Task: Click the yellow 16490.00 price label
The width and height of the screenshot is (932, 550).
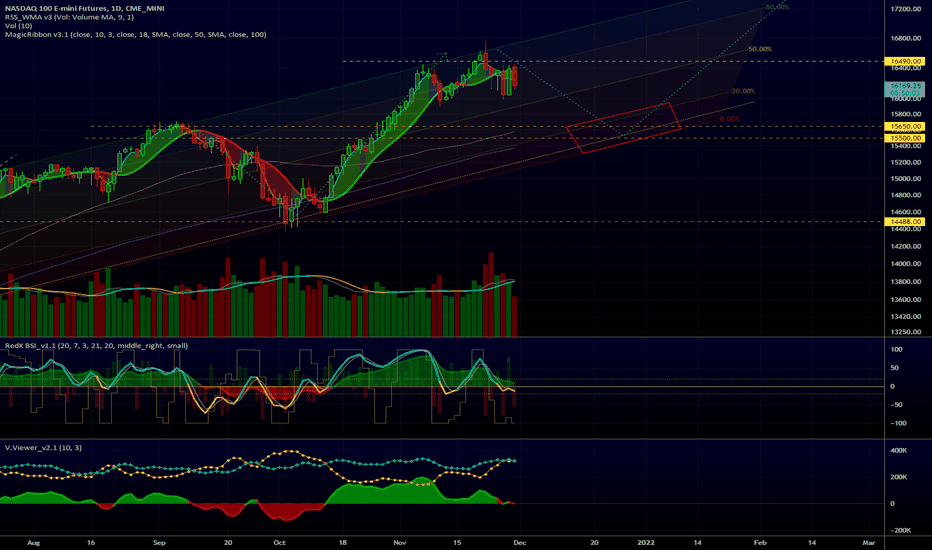Action: point(905,61)
